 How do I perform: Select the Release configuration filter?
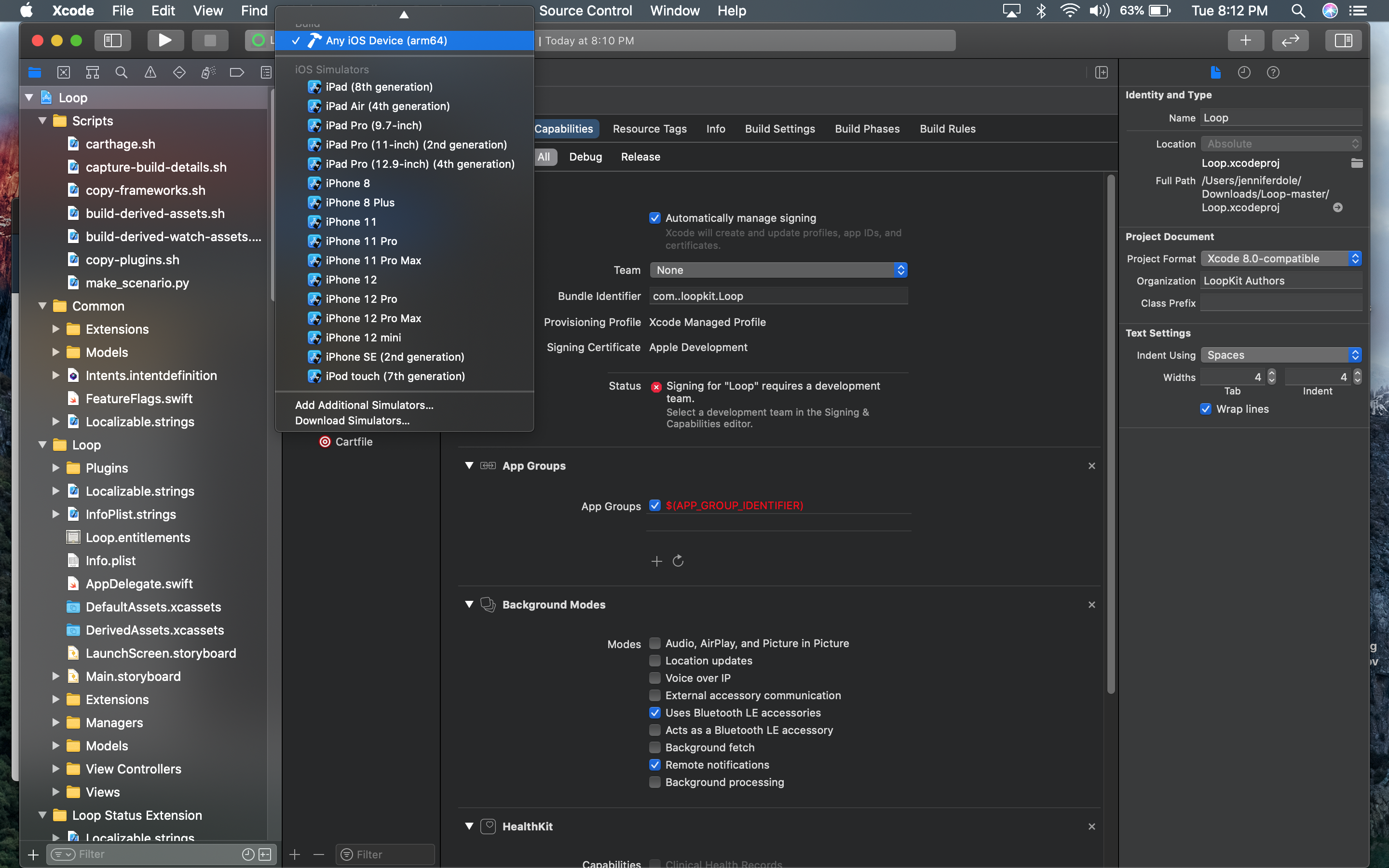tap(640, 157)
